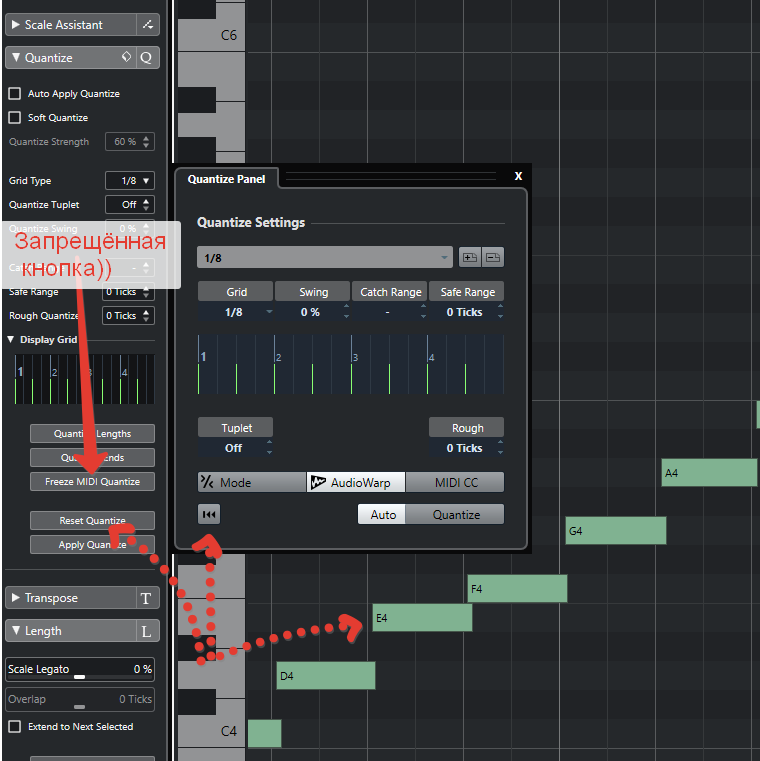Viewport: 760px width, 761px height.
Task: Click the Freeze MIDI Quantize button
Action: click(x=92, y=481)
